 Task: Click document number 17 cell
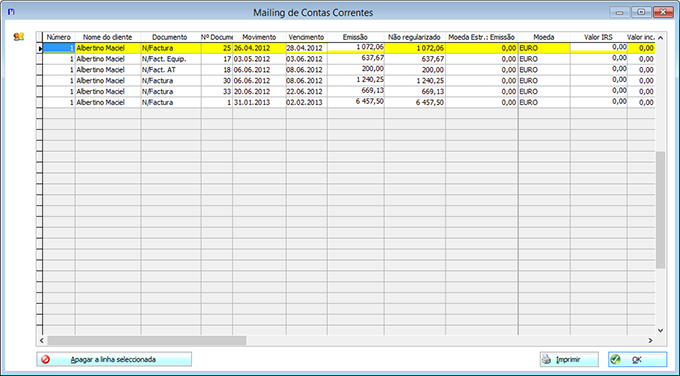(x=217, y=59)
